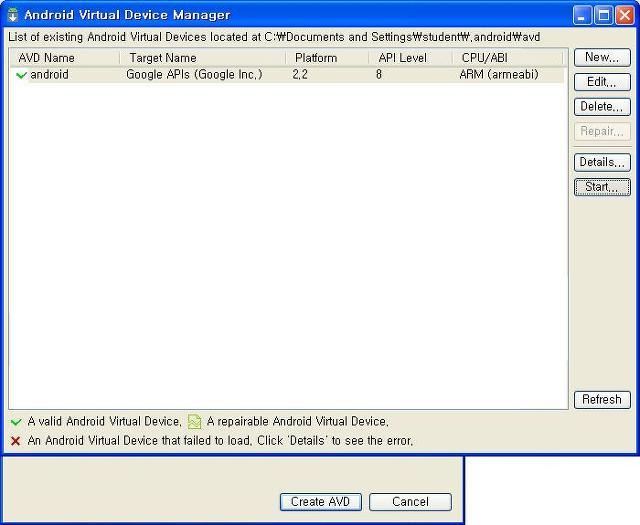This screenshot has width=640, height=525.
Task: Click the repairable device legend icon
Action: pos(194,422)
